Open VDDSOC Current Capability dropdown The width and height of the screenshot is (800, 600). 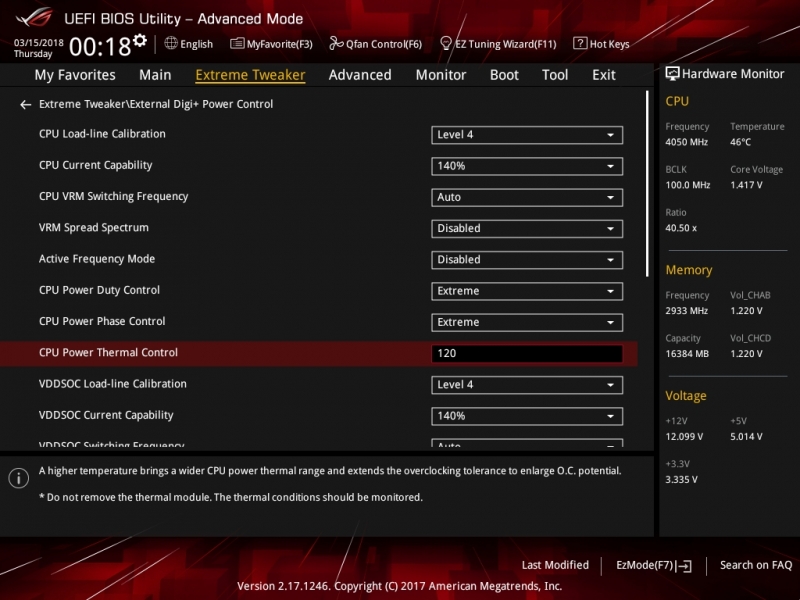pos(527,416)
